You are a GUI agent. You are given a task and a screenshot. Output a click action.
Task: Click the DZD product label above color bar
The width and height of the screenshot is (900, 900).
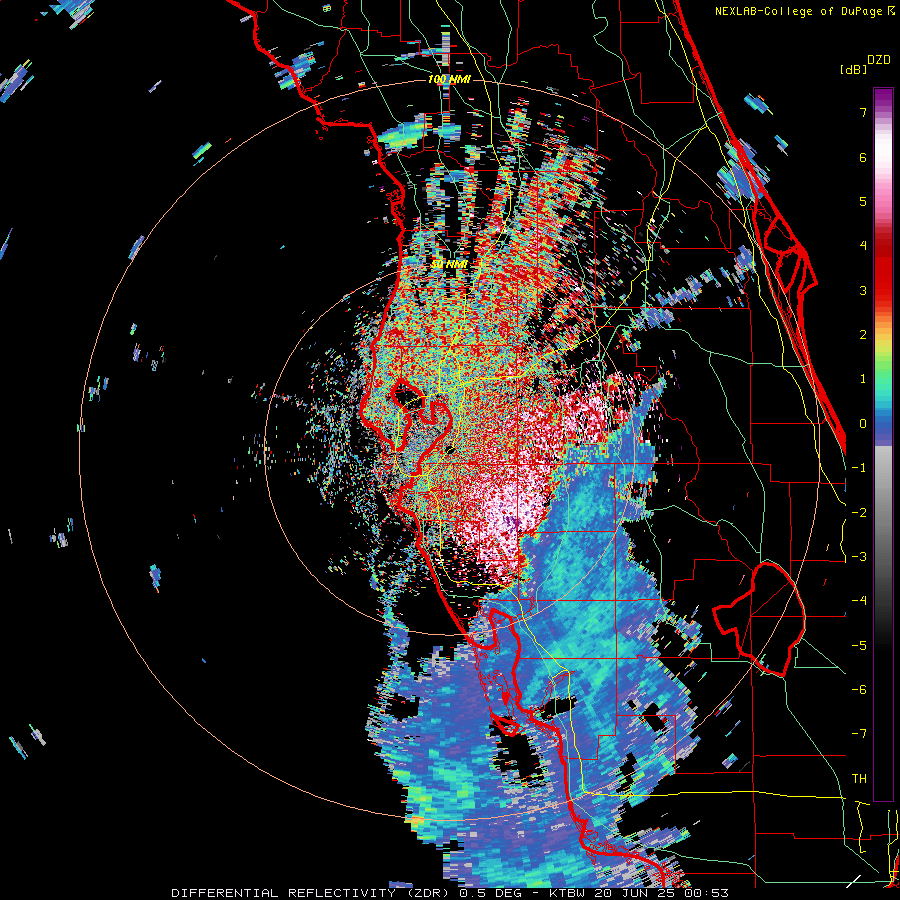[878, 60]
